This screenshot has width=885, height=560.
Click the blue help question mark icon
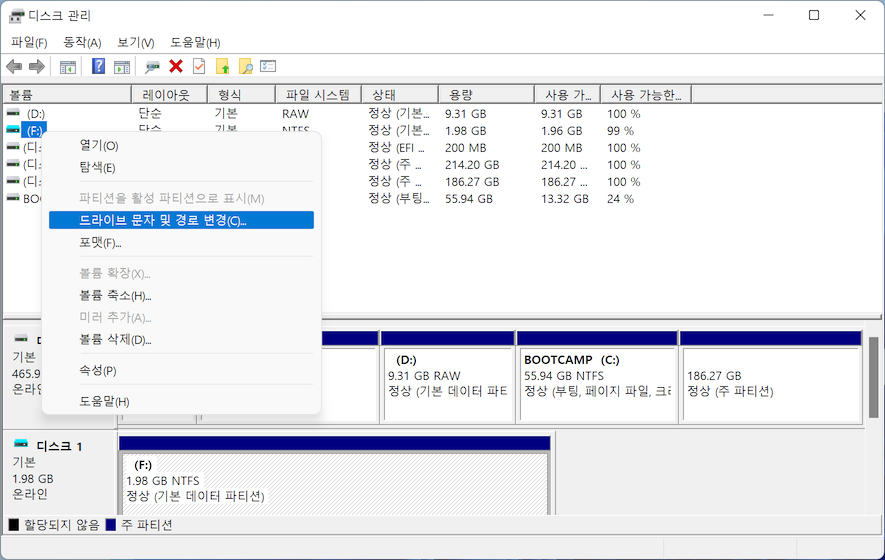point(98,67)
